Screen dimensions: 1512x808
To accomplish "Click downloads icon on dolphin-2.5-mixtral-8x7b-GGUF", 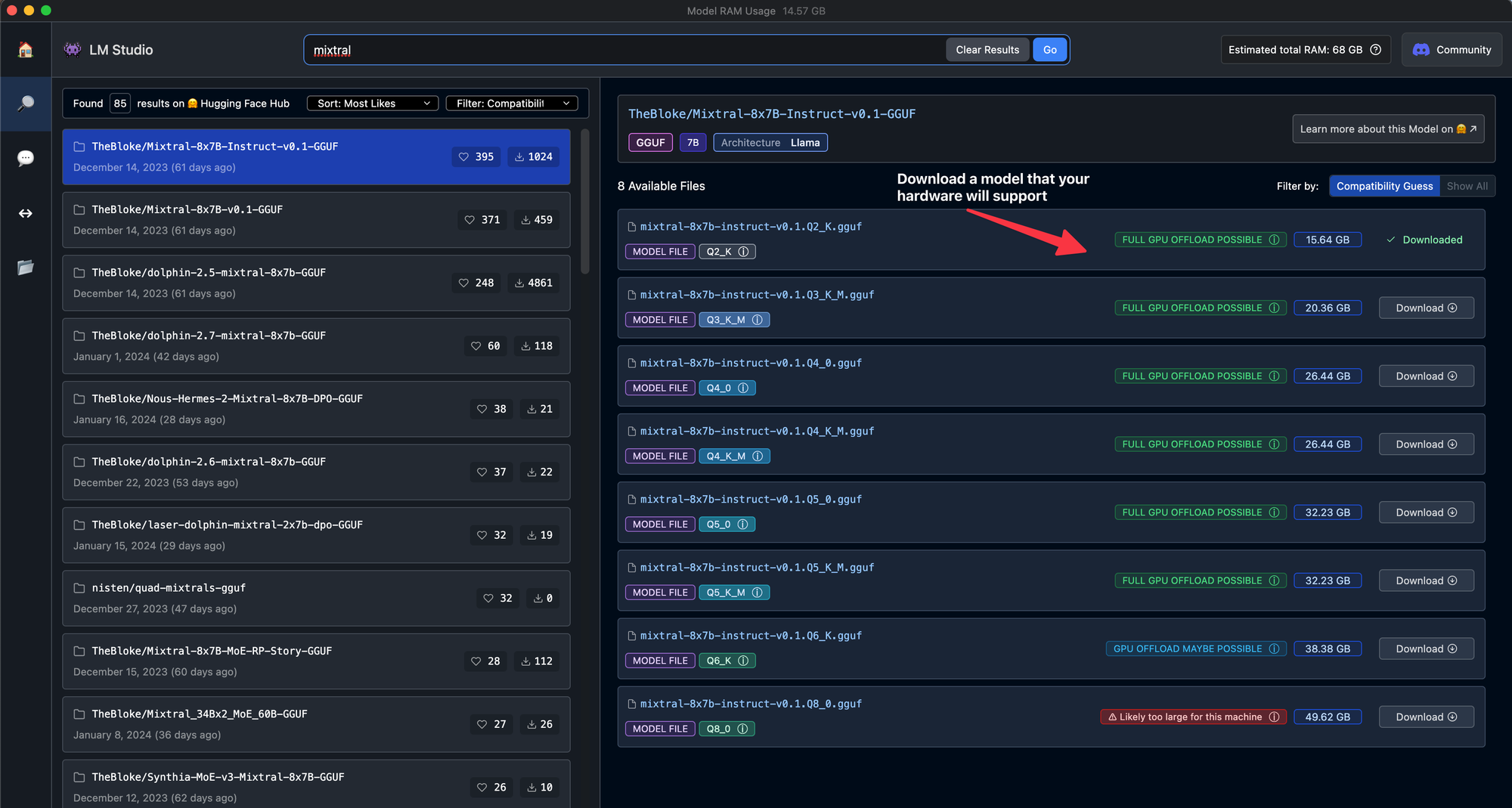I will pyautogui.click(x=519, y=283).
